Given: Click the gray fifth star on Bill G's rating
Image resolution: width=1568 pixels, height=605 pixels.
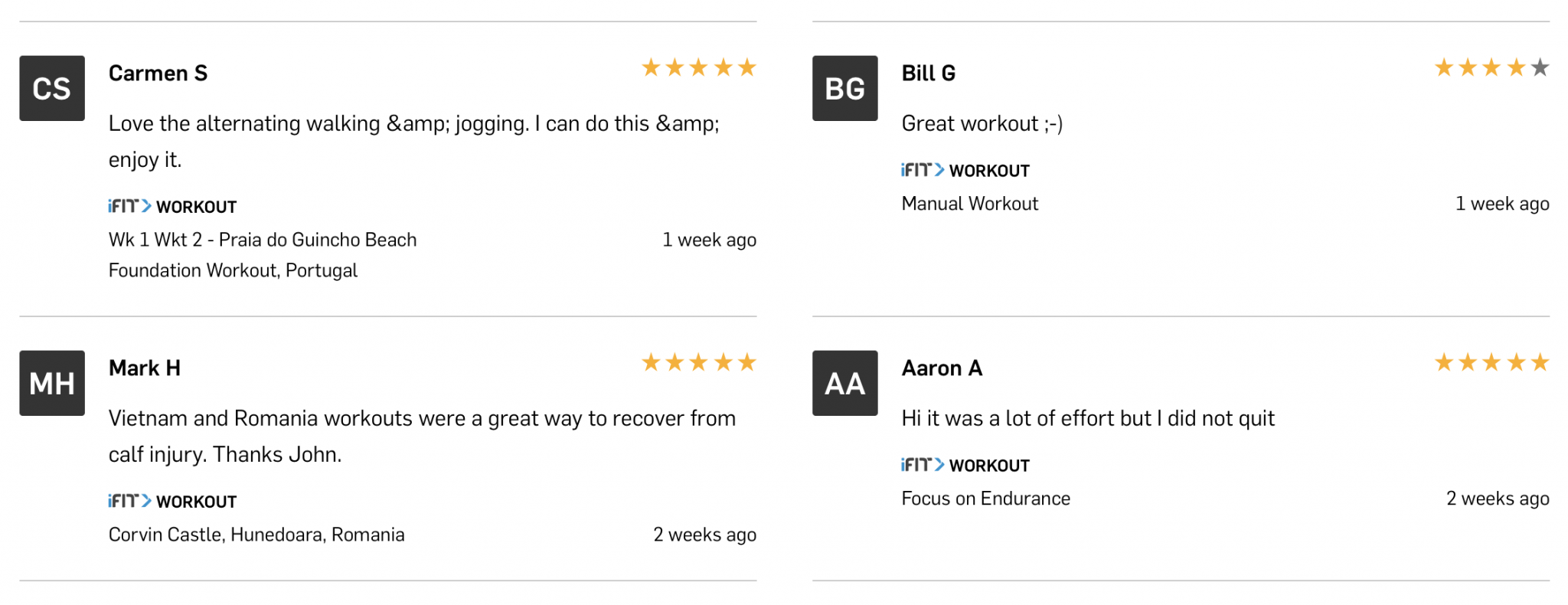Looking at the screenshot, I should coord(1540,68).
